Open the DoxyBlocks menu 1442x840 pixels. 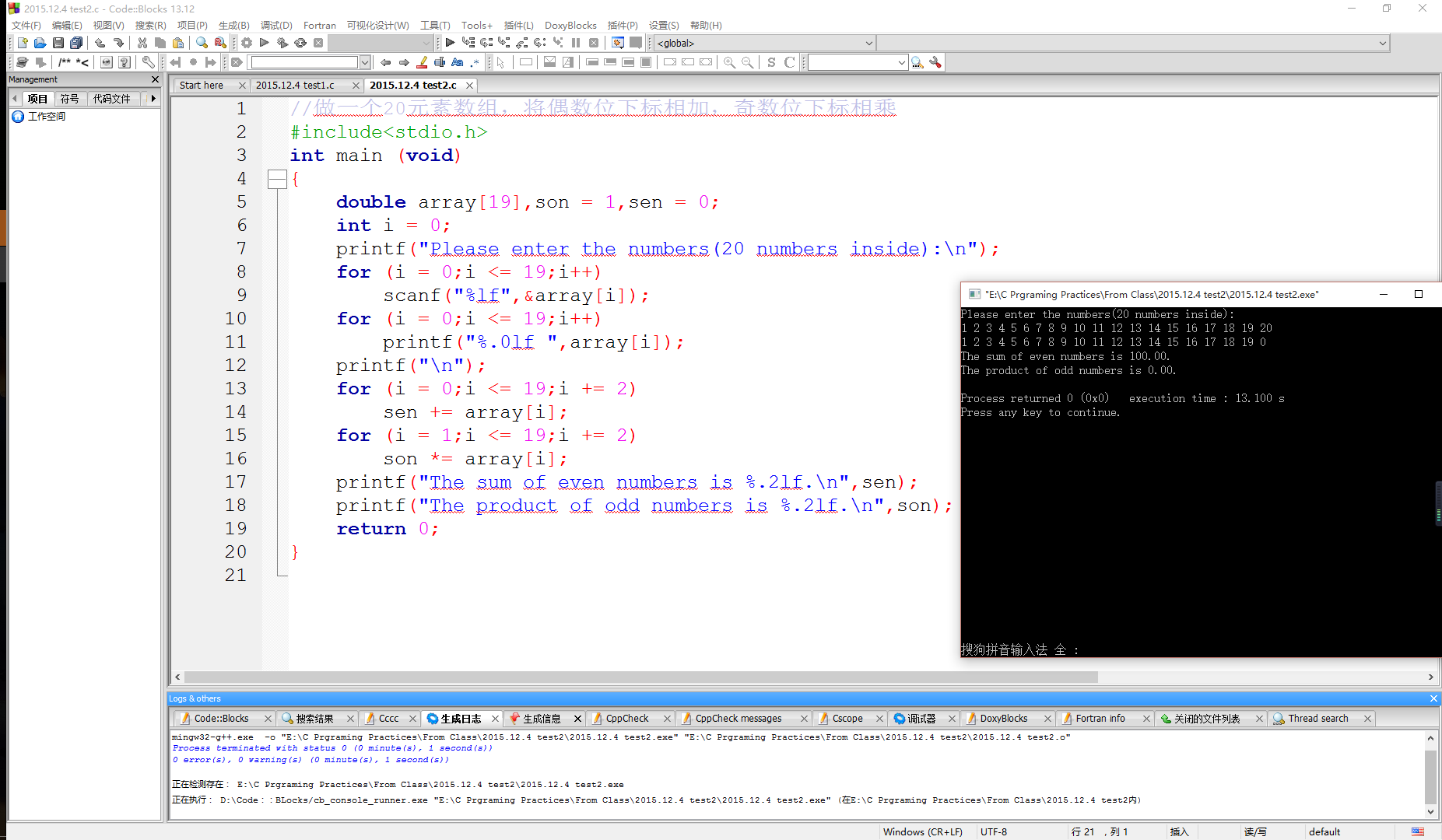(570, 25)
